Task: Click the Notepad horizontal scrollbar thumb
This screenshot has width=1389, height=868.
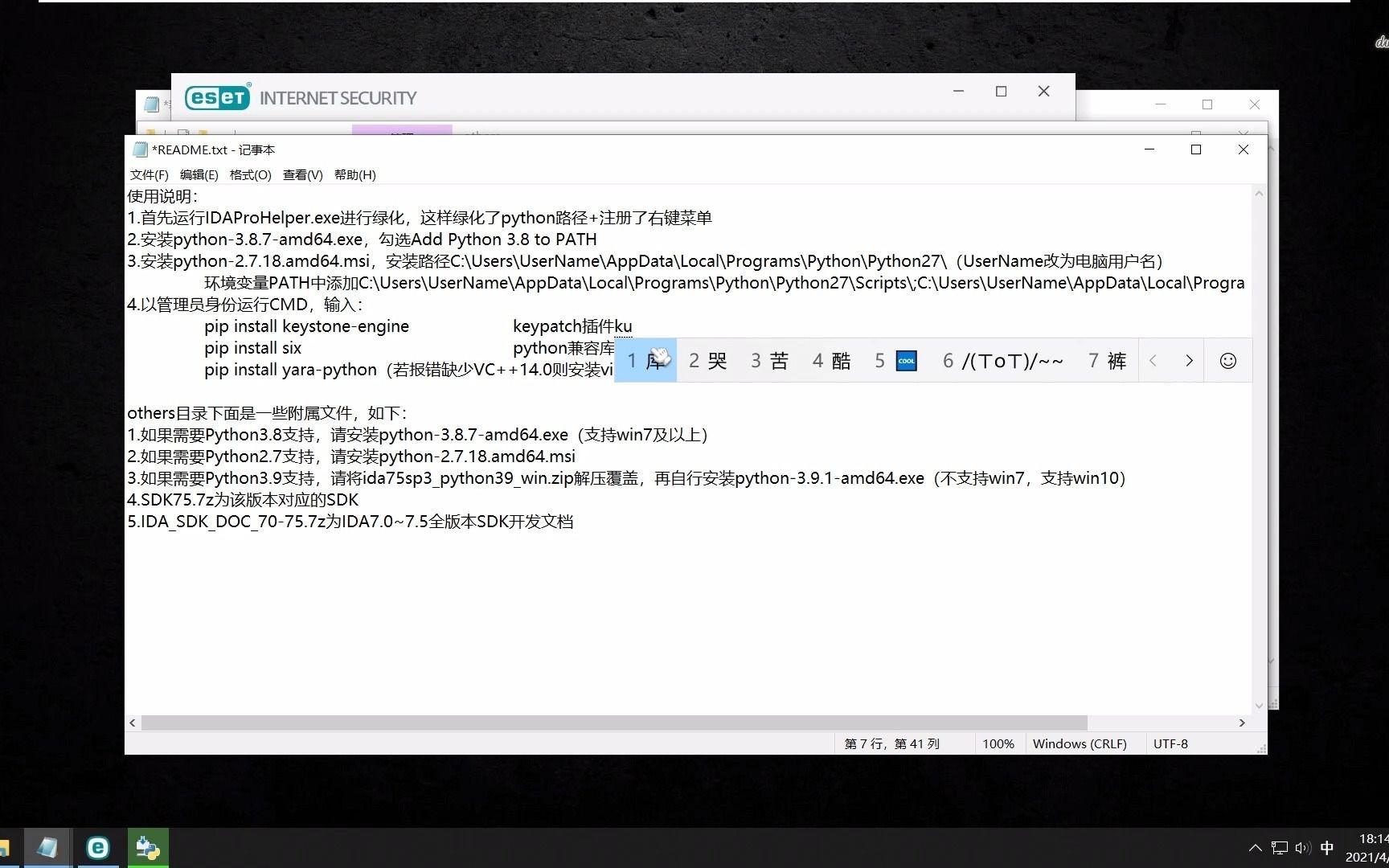Action: coord(614,723)
